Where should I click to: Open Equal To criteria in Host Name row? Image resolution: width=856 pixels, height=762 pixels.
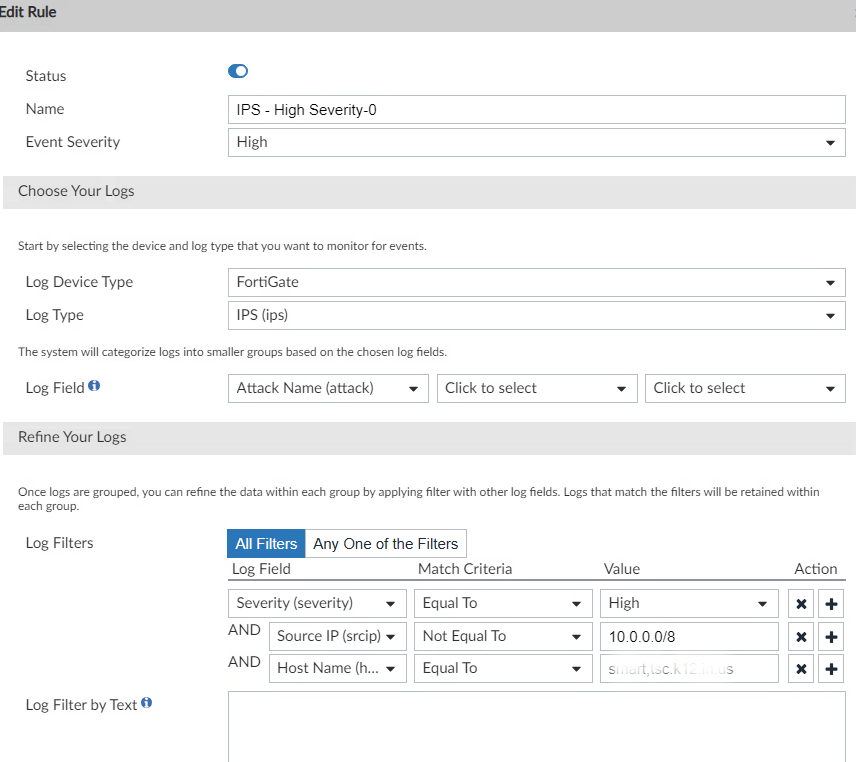click(503, 669)
